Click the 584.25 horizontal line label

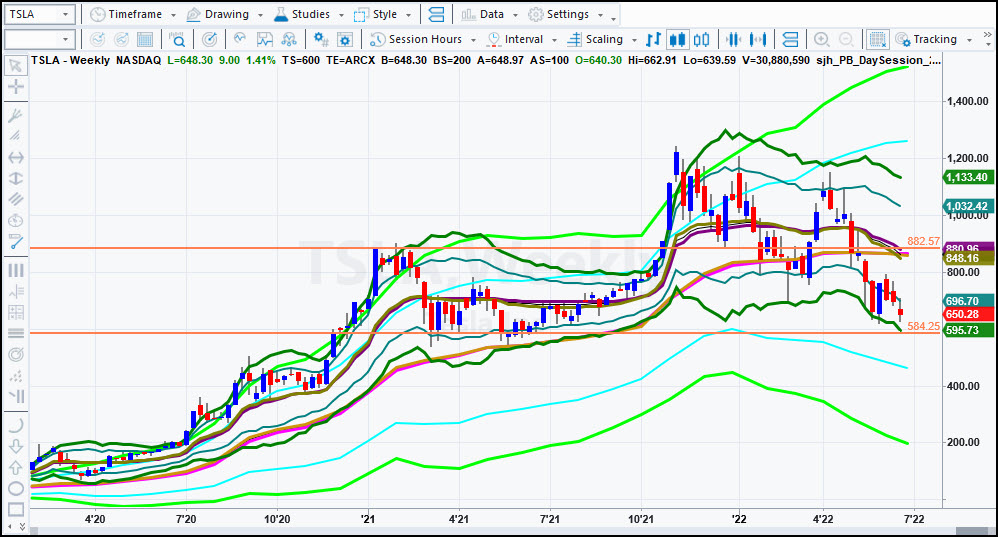(924, 326)
